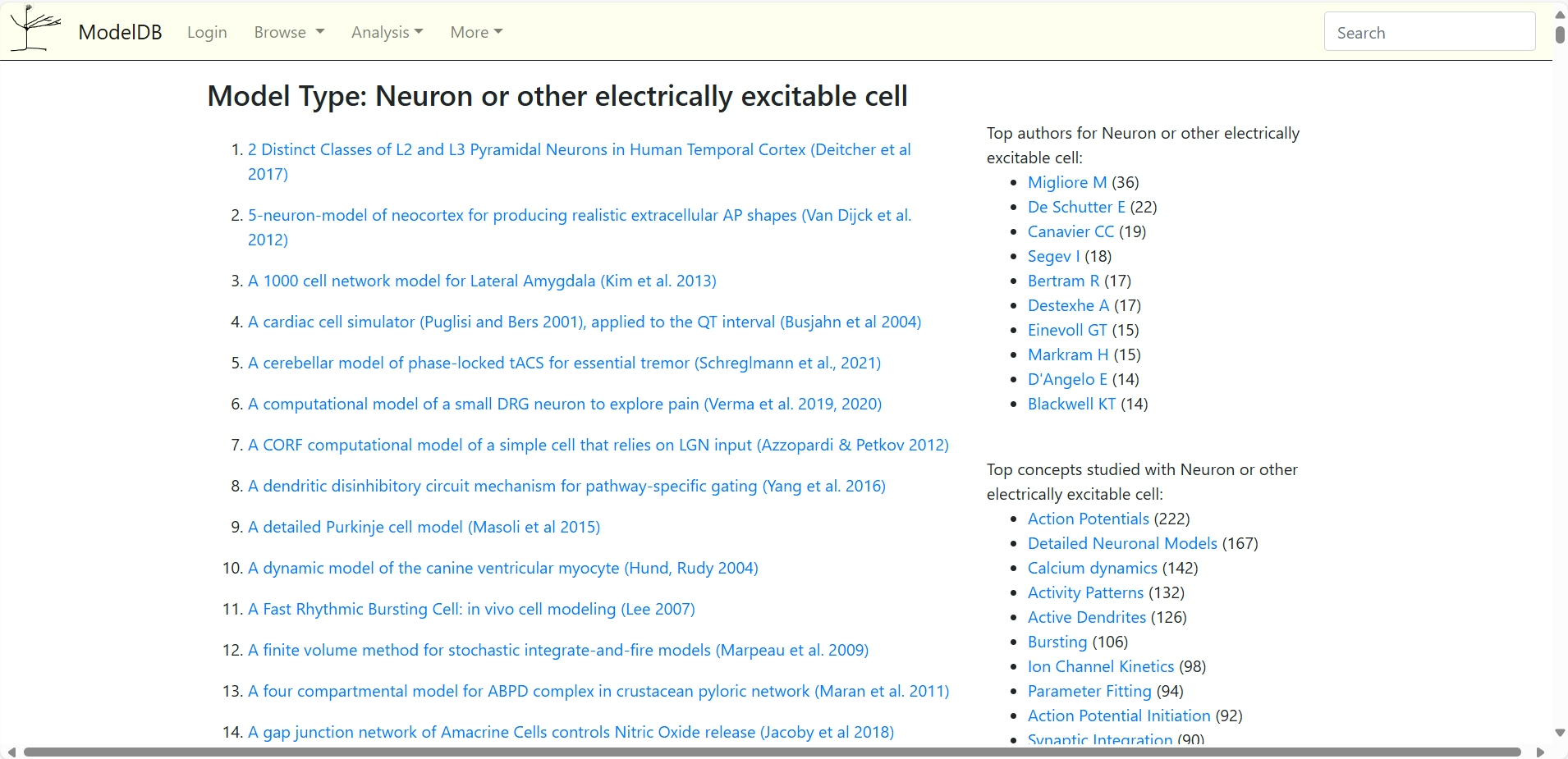Click the horizontal scrollbar right arrow
Image resolution: width=1568 pixels, height=759 pixels.
(x=1540, y=752)
